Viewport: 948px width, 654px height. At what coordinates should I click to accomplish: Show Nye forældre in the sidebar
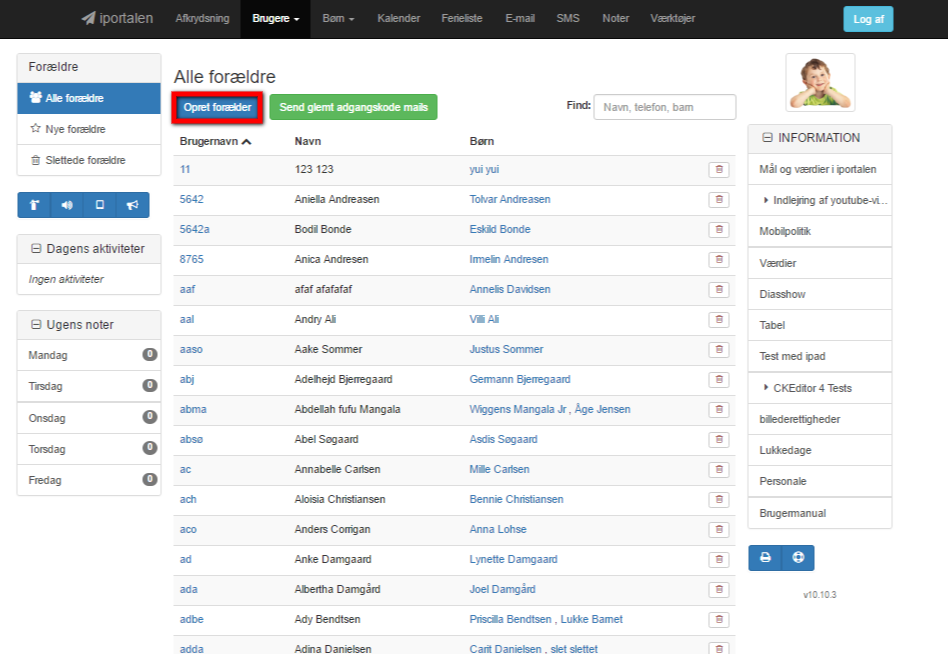89,129
